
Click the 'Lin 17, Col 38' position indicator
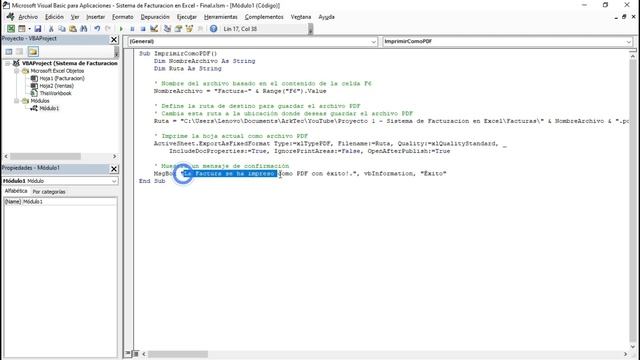pyautogui.click(x=240, y=29)
